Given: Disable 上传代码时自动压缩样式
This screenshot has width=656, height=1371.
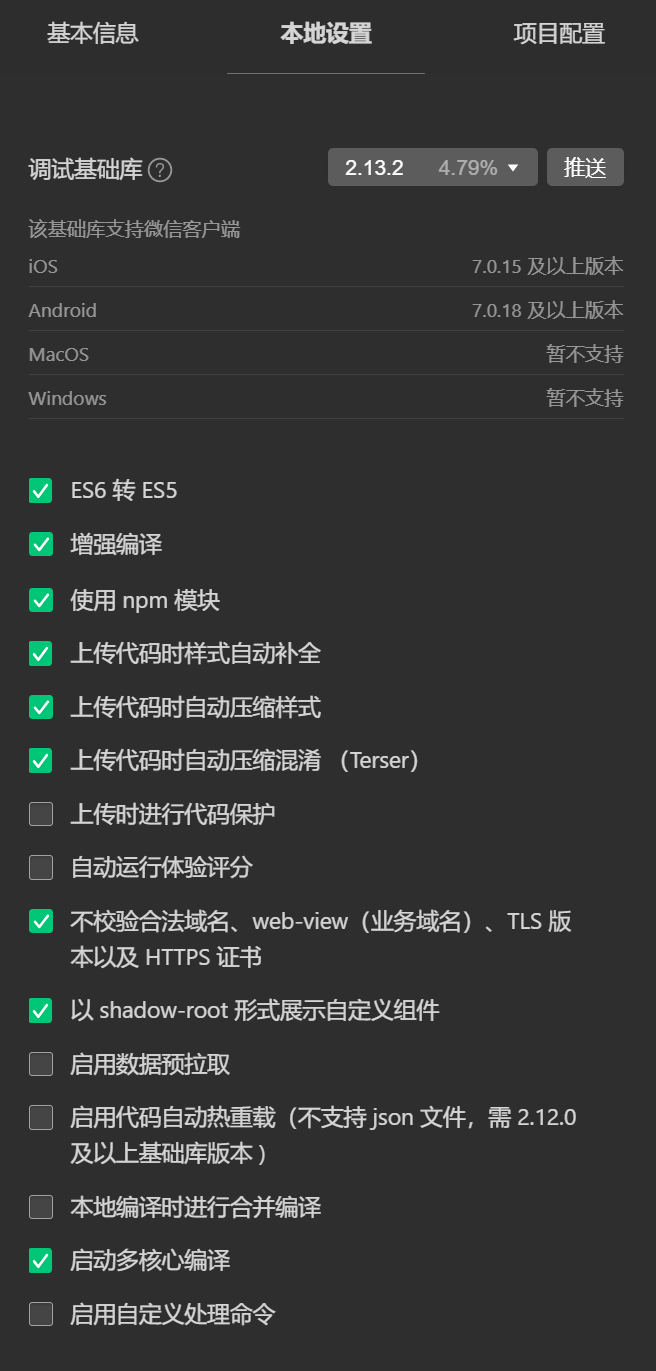Looking at the screenshot, I should pyautogui.click(x=40, y=707).
